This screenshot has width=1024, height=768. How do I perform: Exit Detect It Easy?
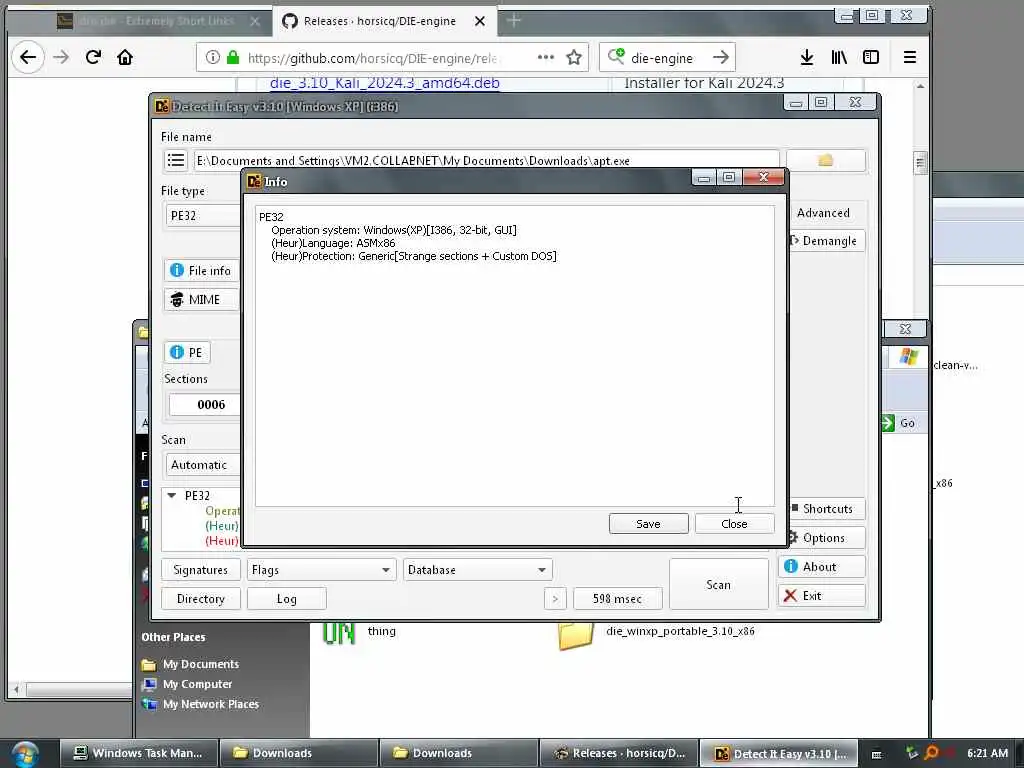[822, 596]
